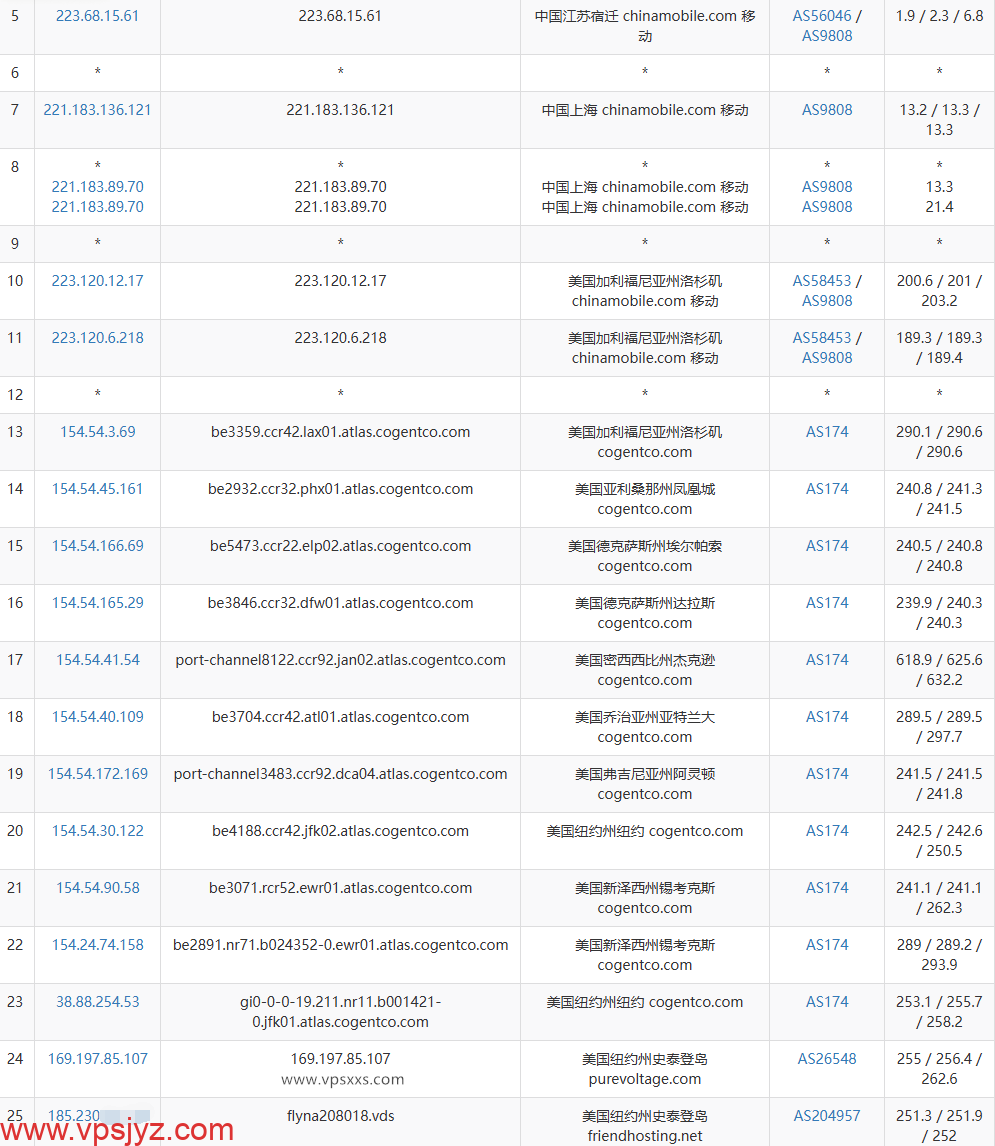Click AS56046 link in hop 5
This screenshot has width=995, height=1146.
coord(822,16)
